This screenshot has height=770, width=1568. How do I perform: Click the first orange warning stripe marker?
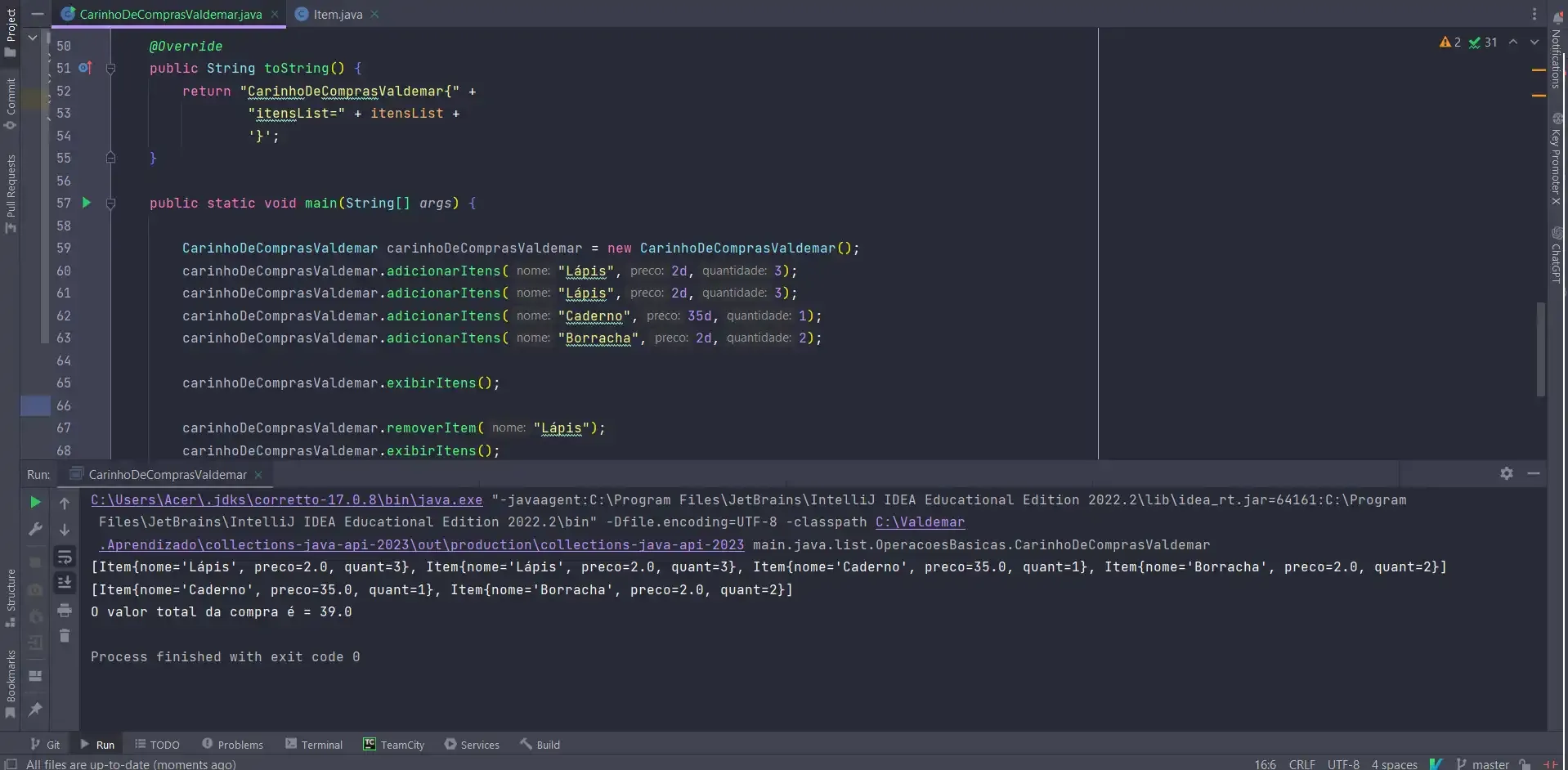click(1539, 70)
